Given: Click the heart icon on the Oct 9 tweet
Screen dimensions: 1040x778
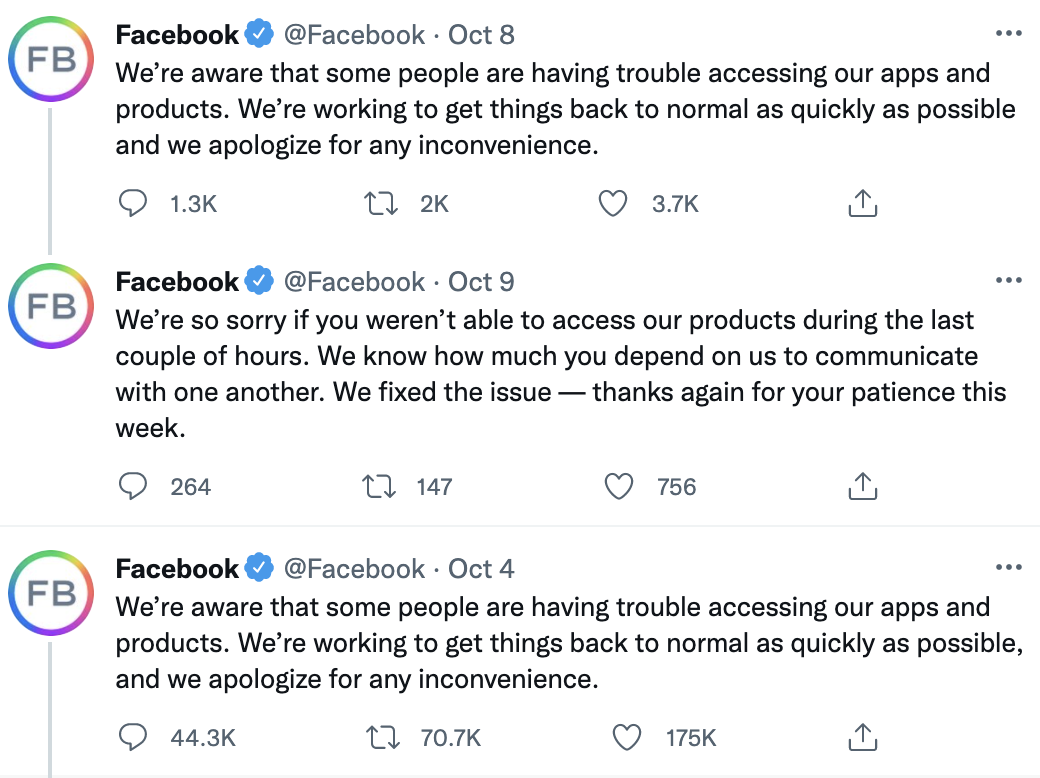Looking at the screenshot, I should pos(619,487).
